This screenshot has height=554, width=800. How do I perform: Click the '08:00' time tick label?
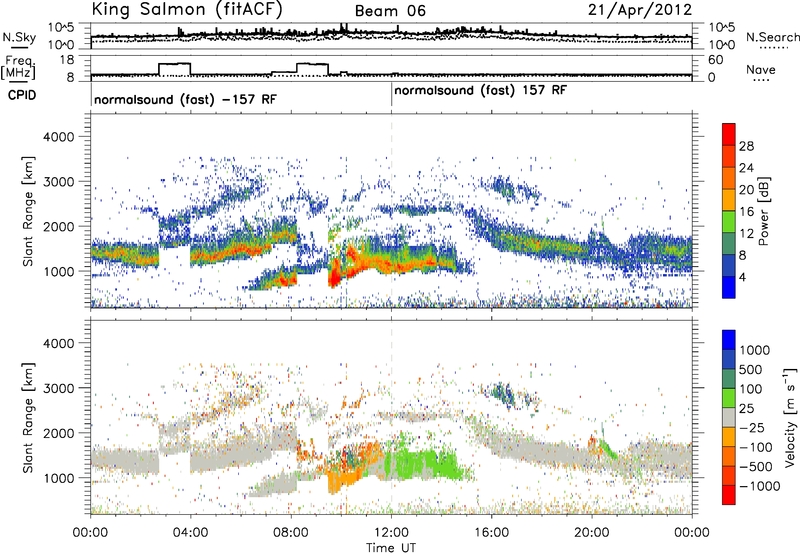click(x=291, y=533)
